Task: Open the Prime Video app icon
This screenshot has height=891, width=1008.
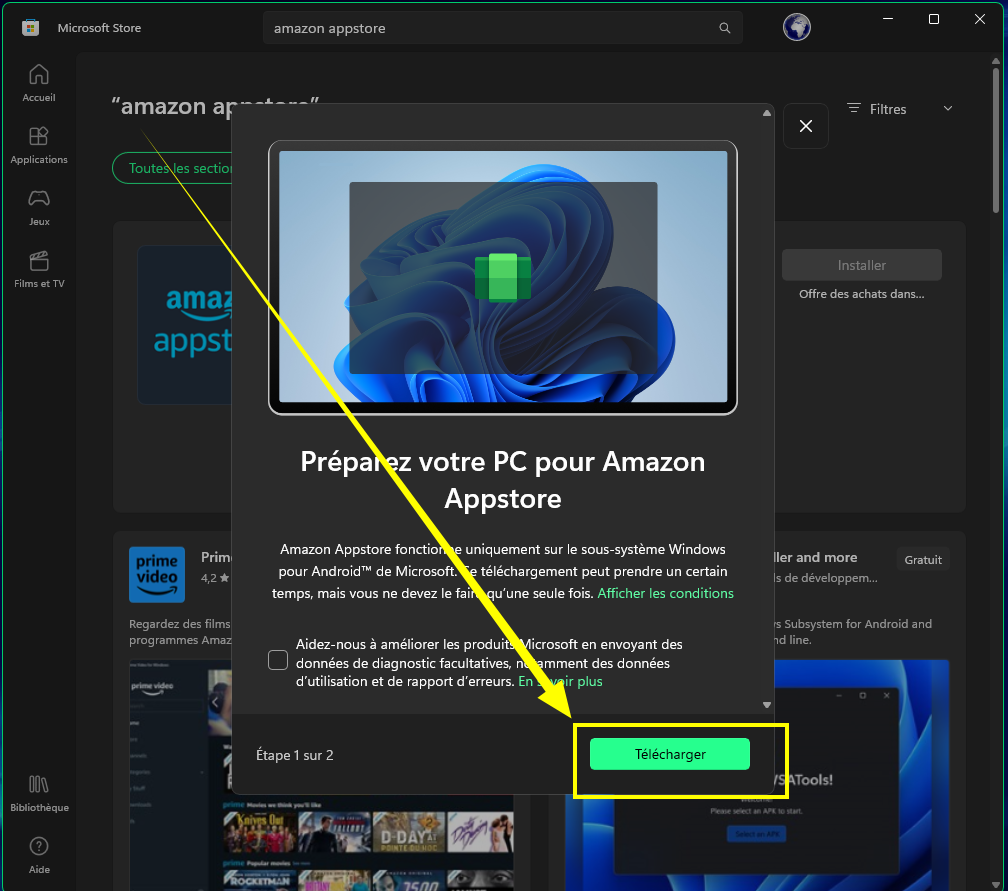Action: [157, 575]
